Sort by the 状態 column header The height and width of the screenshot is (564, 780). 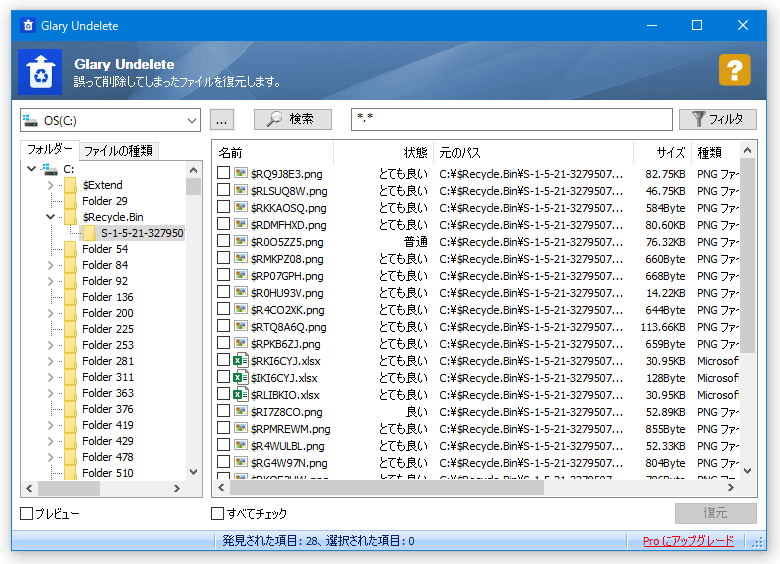pos(383,153)
